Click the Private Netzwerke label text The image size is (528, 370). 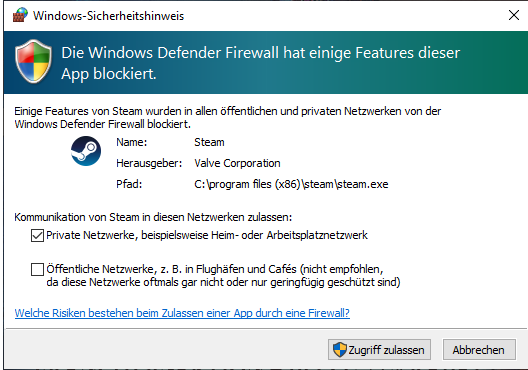[207, 235]
